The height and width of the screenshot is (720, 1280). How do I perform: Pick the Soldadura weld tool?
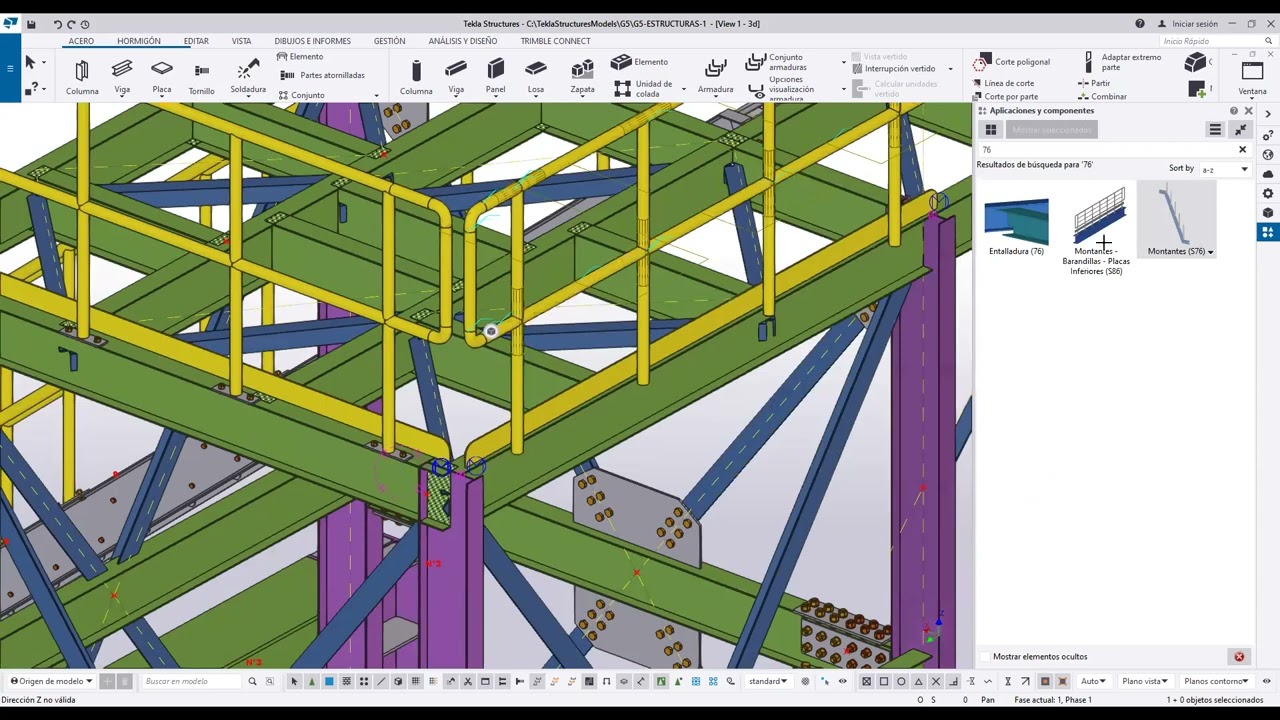click(248, 76)
